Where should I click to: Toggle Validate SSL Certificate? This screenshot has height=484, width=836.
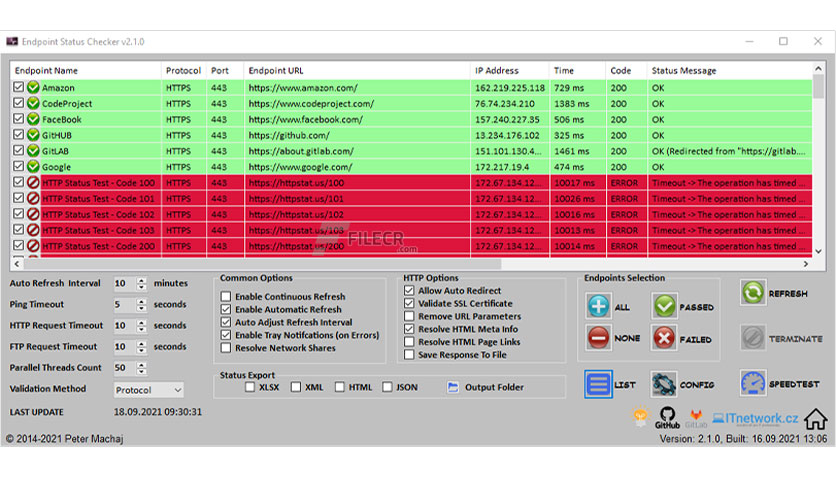pos(409,303)
